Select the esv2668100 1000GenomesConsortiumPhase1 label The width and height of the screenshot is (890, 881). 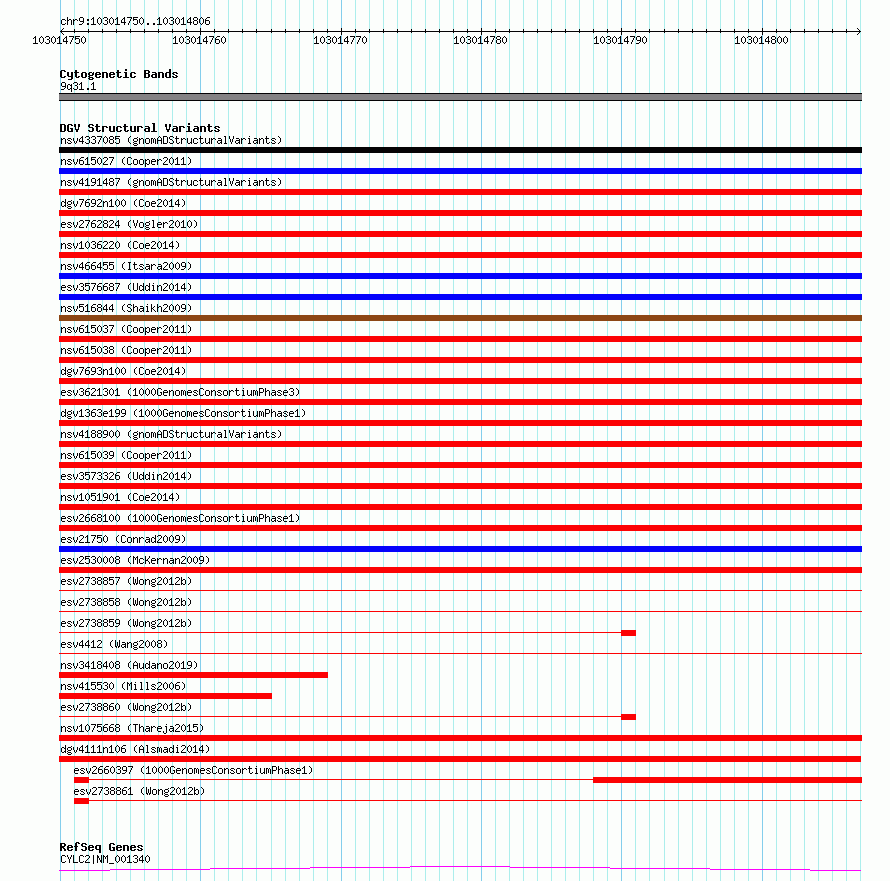coord(180,518)
